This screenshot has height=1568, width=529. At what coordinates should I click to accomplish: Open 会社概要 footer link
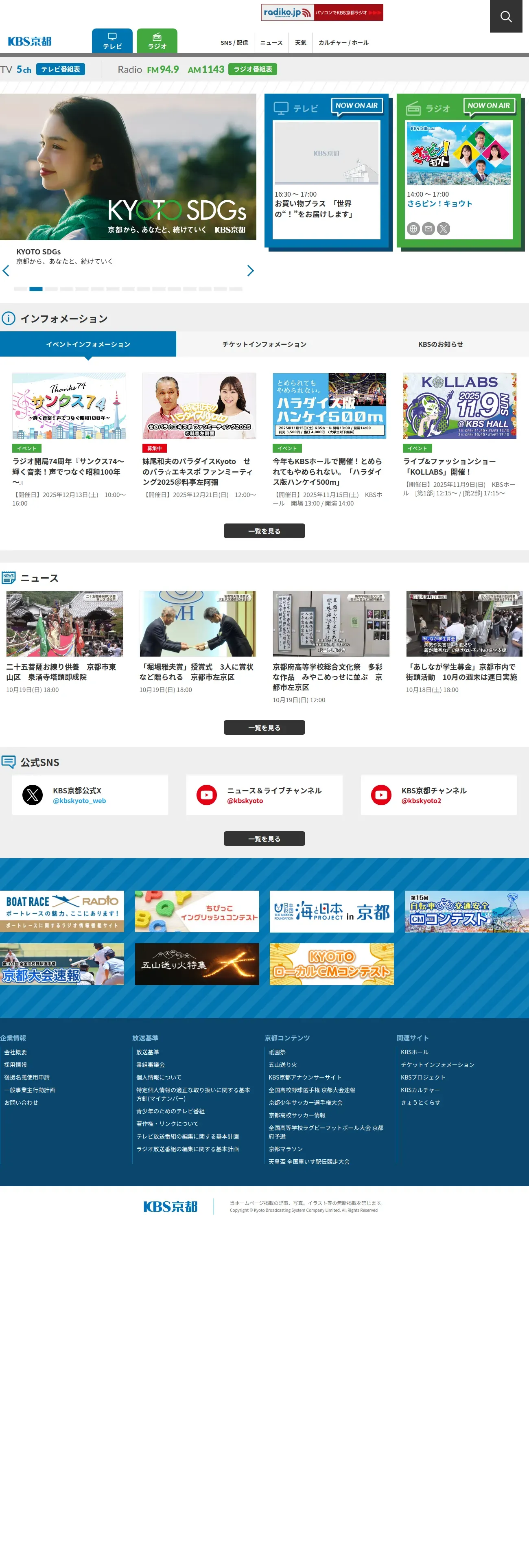coord(16,1052)
